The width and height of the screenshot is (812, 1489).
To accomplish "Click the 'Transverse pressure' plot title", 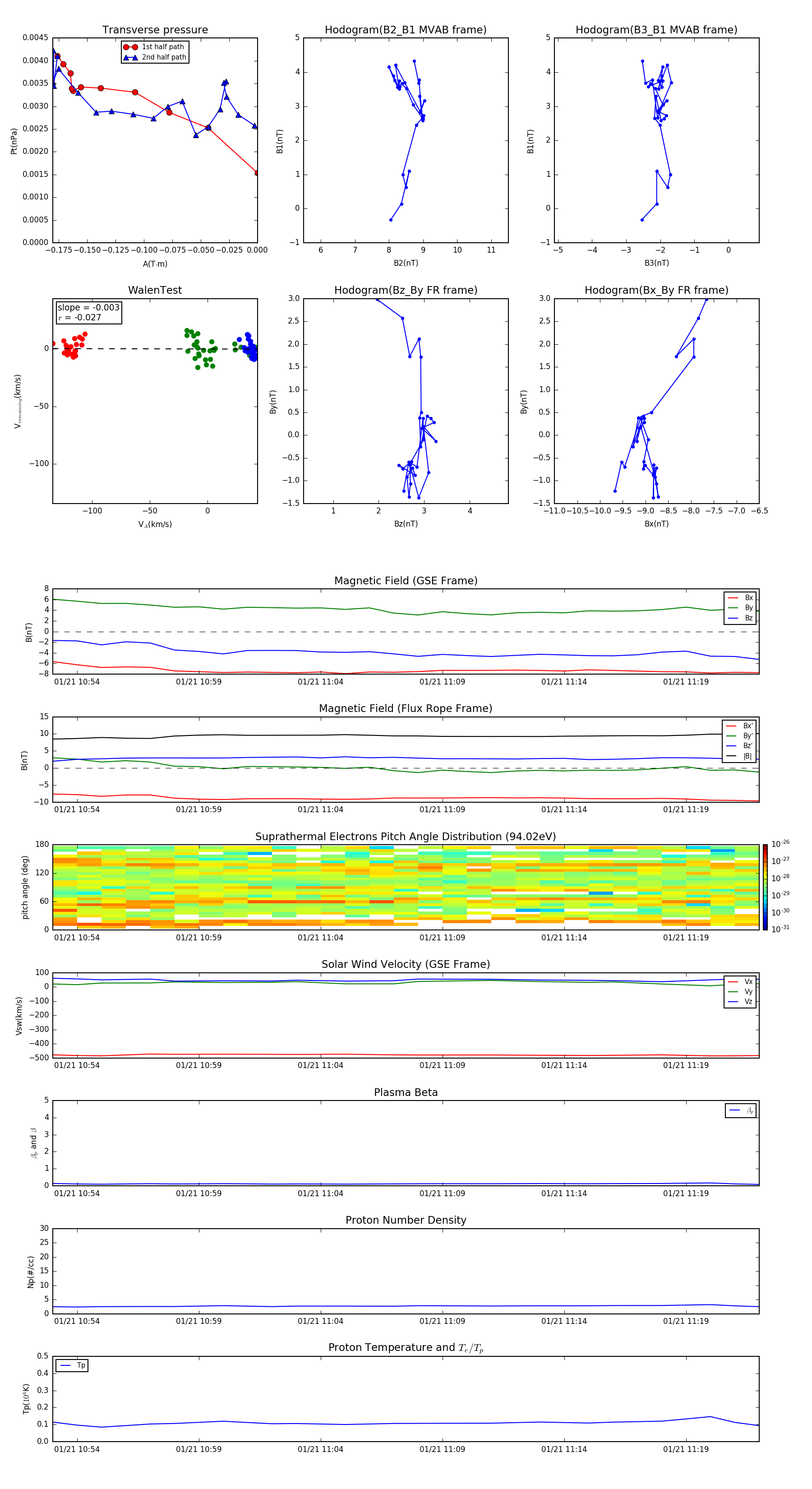I will coord(155,30).
